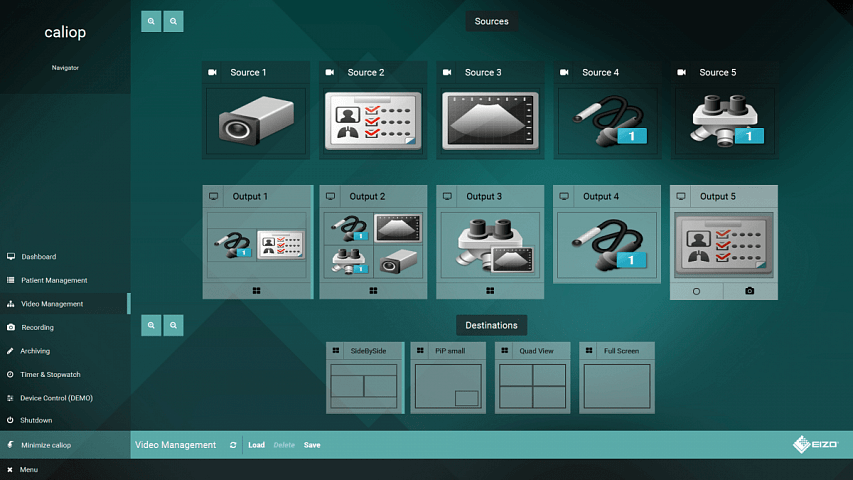
Task: Click the refresh icon beside Video Management
Action: [x=233, y=445]
